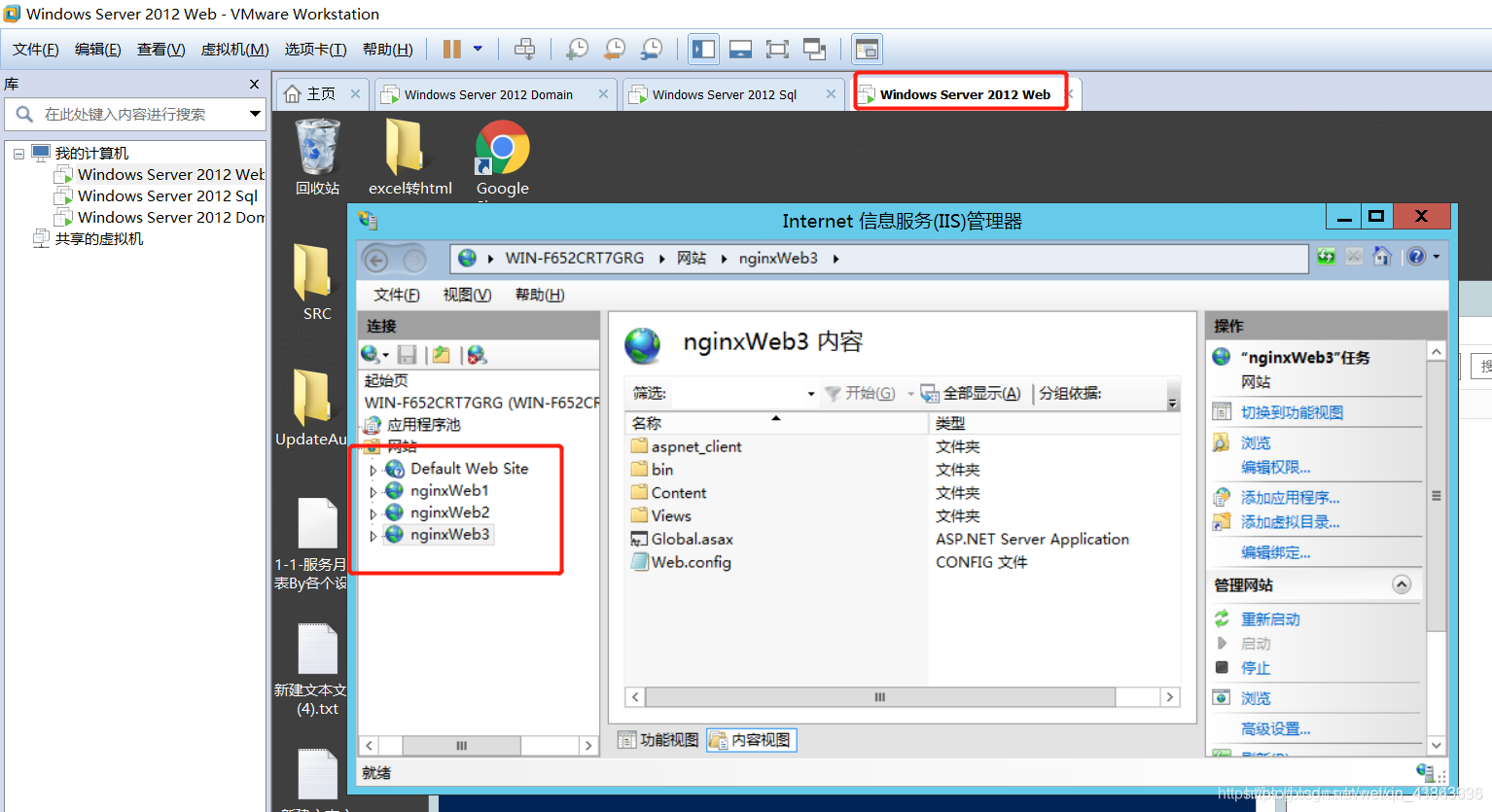Open the 回收站 desktop icon

pyautogui.click(x=318, y=158)
